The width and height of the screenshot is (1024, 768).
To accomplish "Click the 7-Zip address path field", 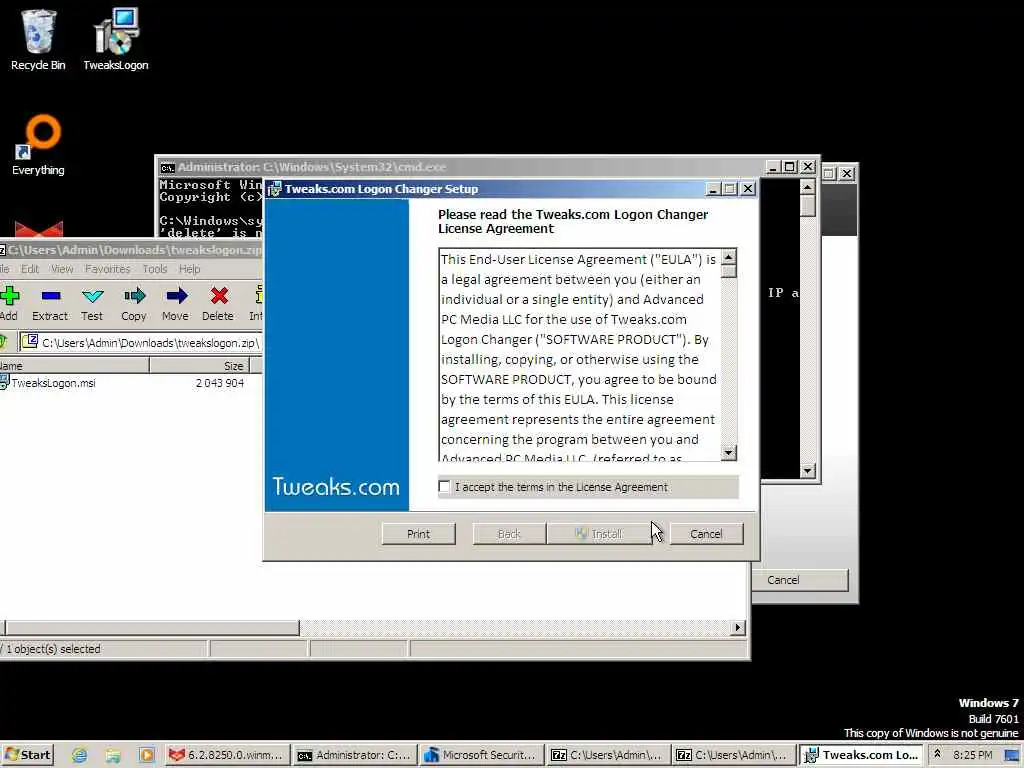I will [x=140, y=343].
